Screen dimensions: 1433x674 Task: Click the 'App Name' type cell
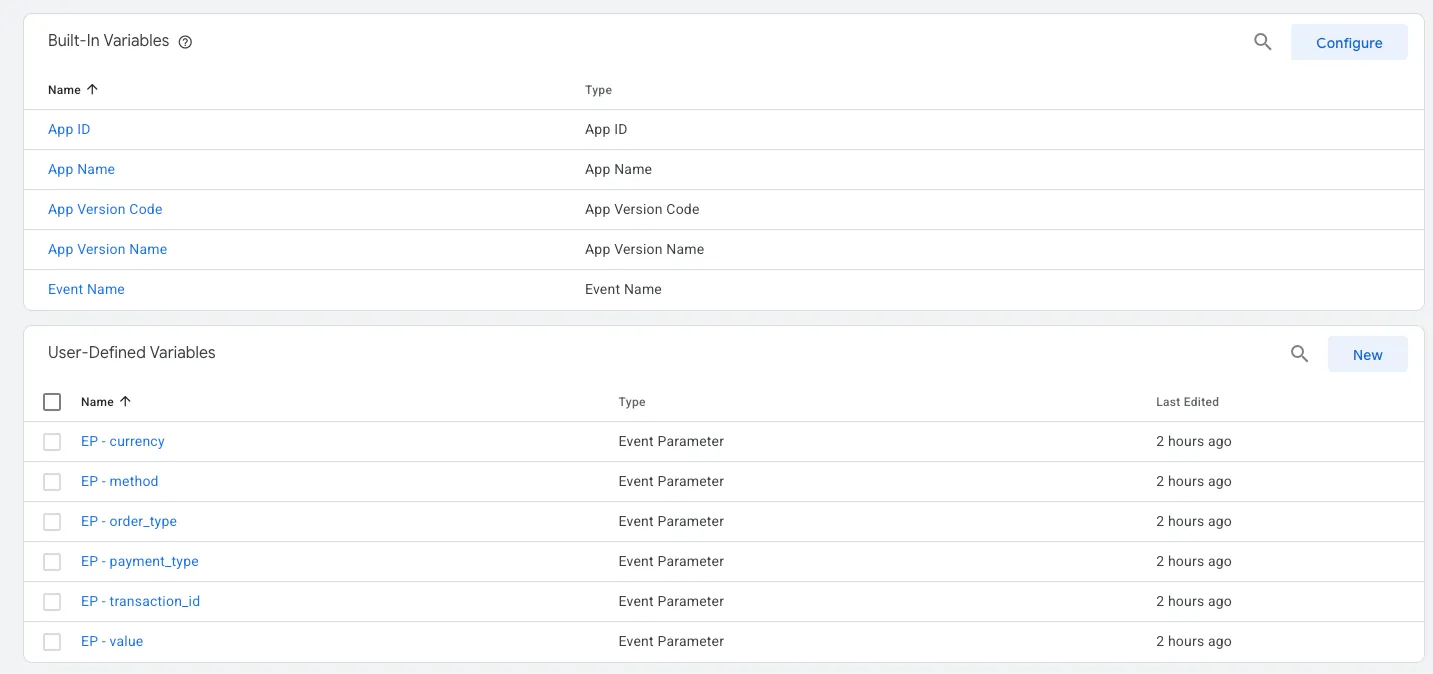click(618, 169)
